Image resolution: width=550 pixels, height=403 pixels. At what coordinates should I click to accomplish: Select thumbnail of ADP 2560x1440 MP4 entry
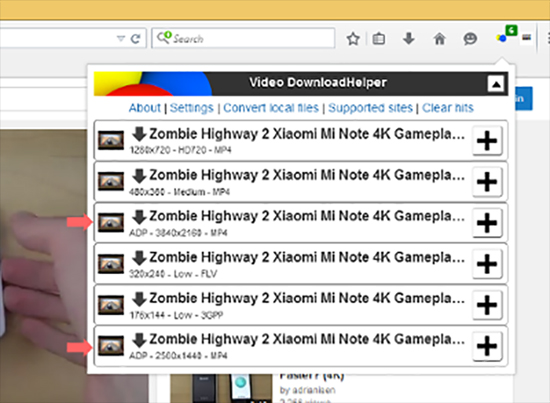[x=111, y=345]
